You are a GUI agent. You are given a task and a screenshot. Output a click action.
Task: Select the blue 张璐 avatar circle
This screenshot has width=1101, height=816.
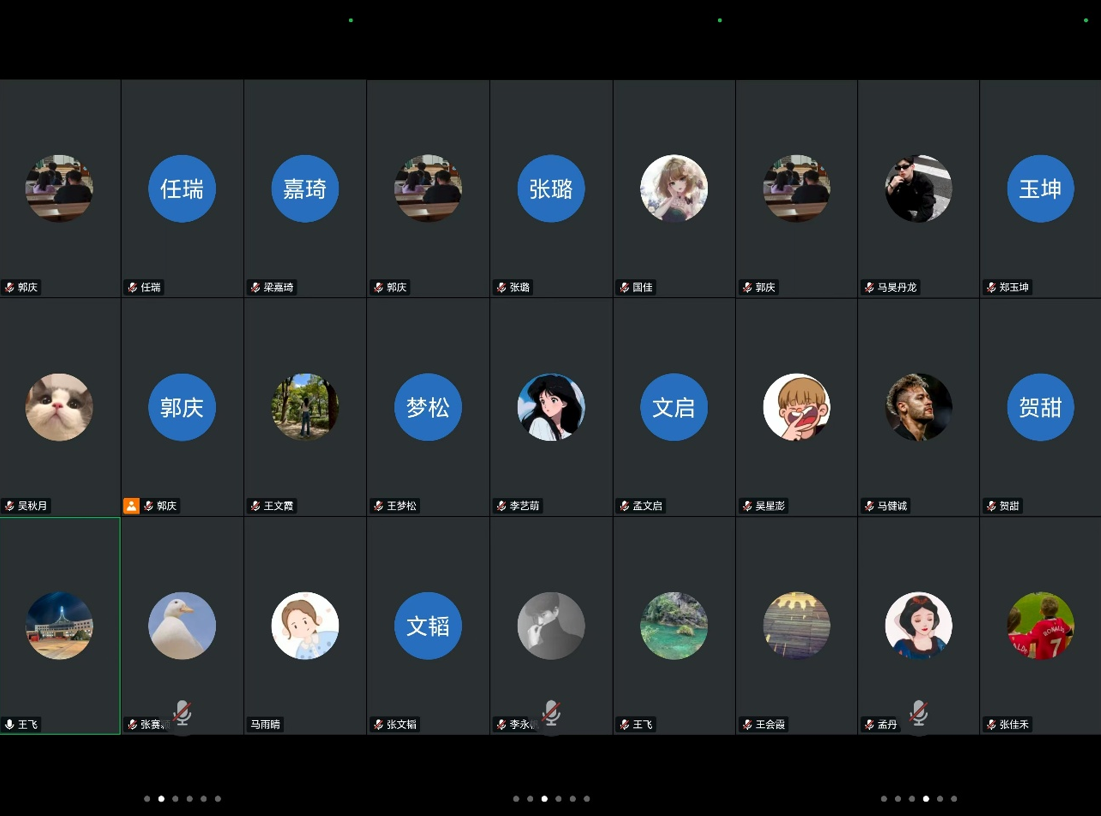click(x=551, y=189)
